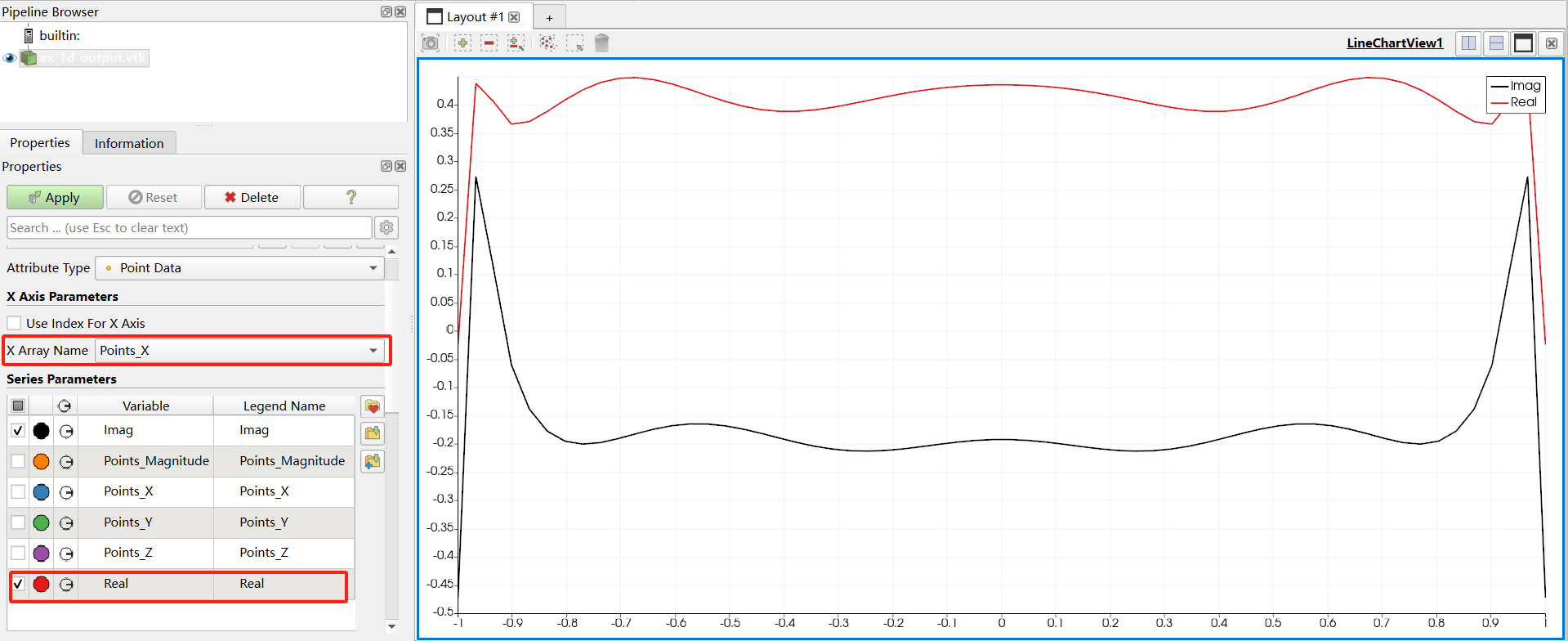The width and height of the screenshot is (1568, 641).
Task: Add new layout tab with plus
Action: (x=550, y=17)
